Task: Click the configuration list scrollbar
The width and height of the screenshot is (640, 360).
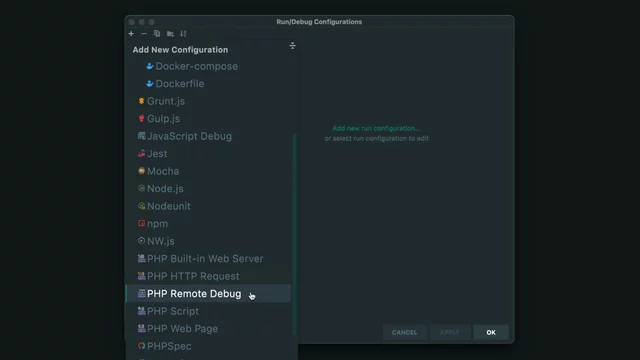Action: [294, 233]
